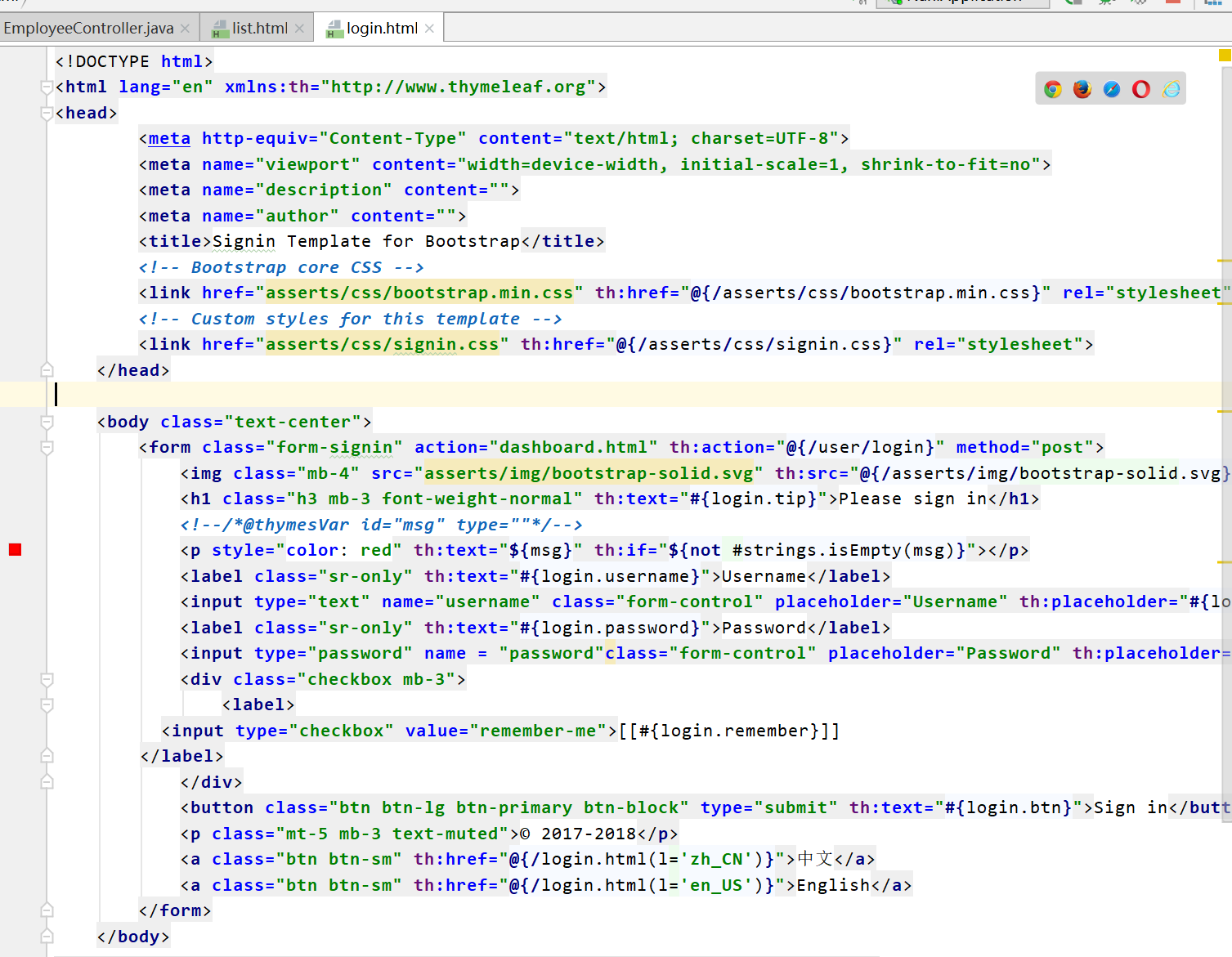
Task: Click the Bootstrap core CSS comment
Action: pyautogui.click(x=281, y=267)
